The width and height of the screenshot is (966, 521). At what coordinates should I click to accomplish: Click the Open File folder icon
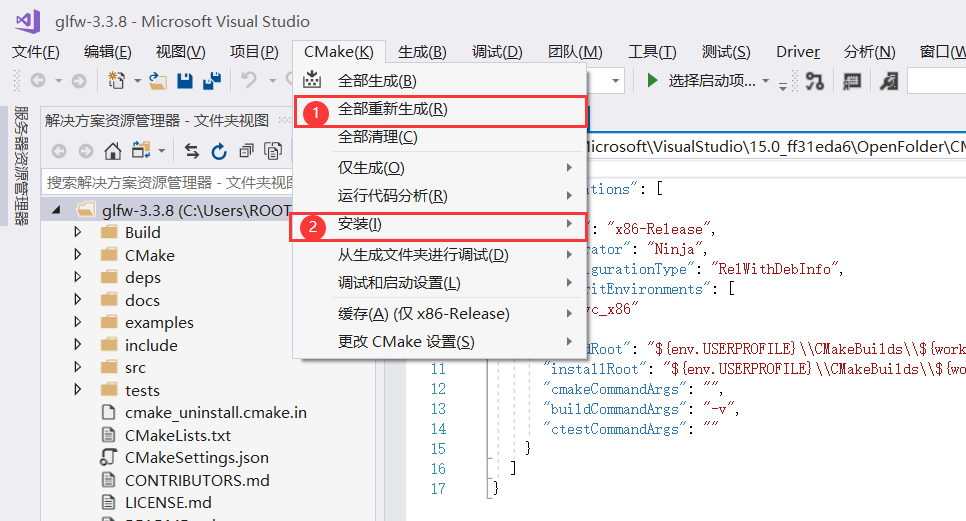157,81
